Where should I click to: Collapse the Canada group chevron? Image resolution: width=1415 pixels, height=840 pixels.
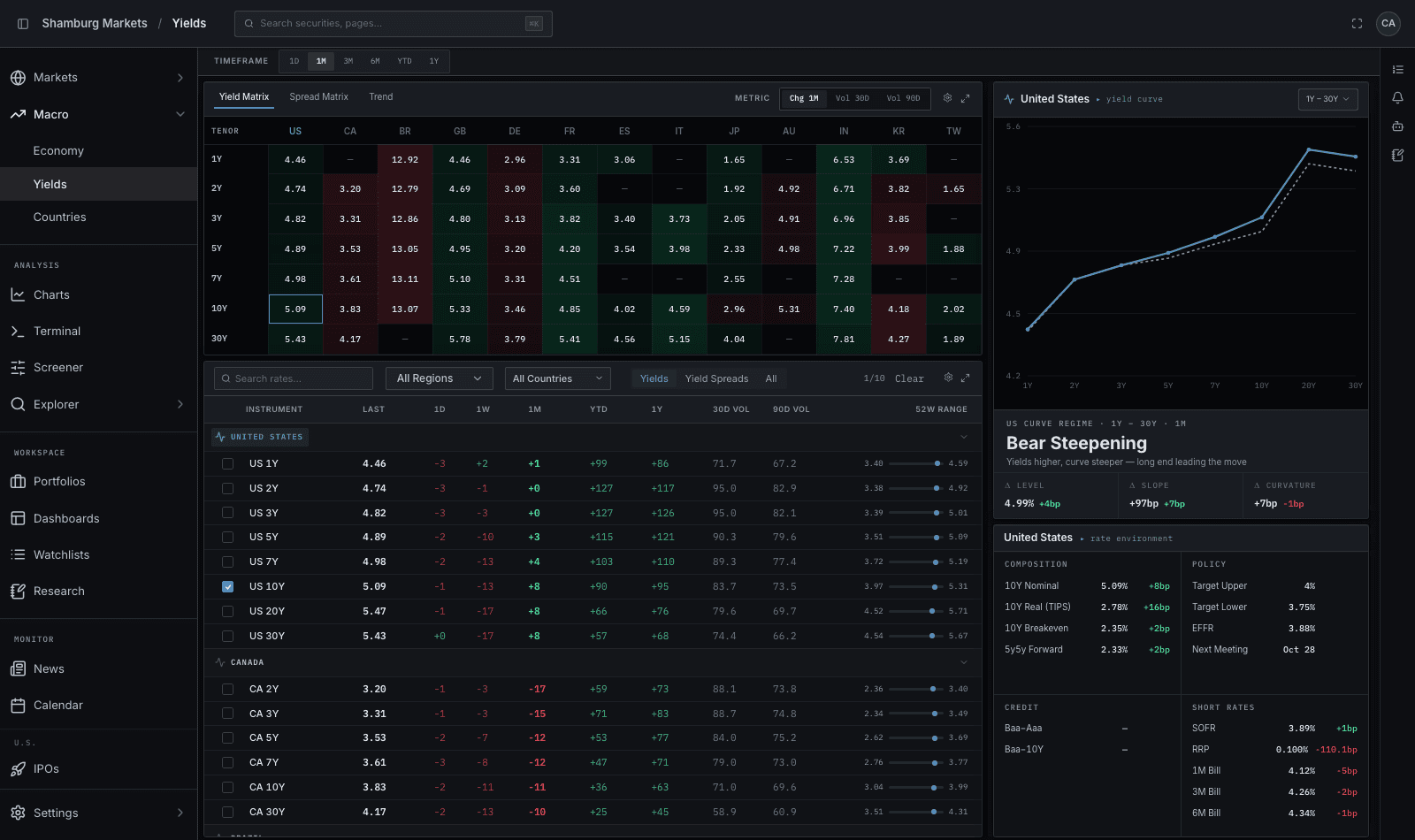pyautogui.click(x=964, y=662)
